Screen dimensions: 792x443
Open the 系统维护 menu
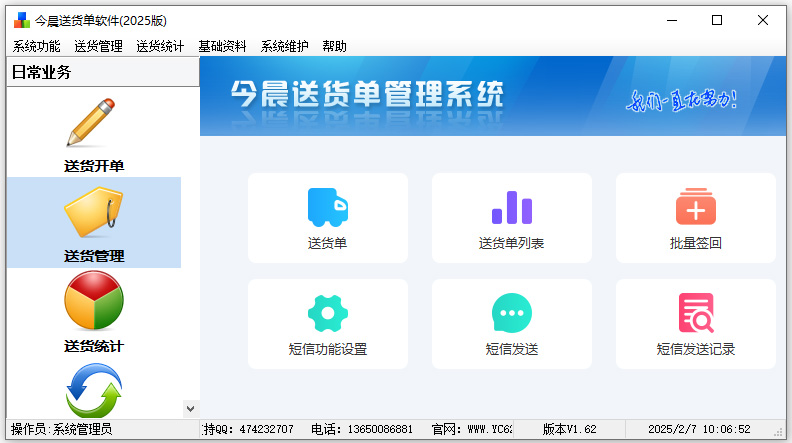(284, 46)
